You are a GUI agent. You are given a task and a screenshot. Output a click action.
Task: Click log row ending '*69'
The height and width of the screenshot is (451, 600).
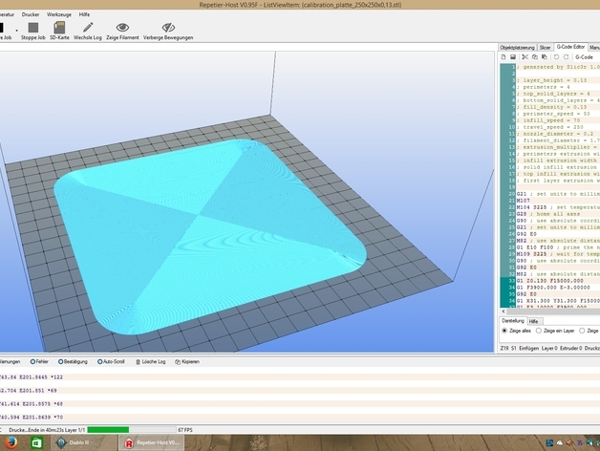[x=28, y=391]
